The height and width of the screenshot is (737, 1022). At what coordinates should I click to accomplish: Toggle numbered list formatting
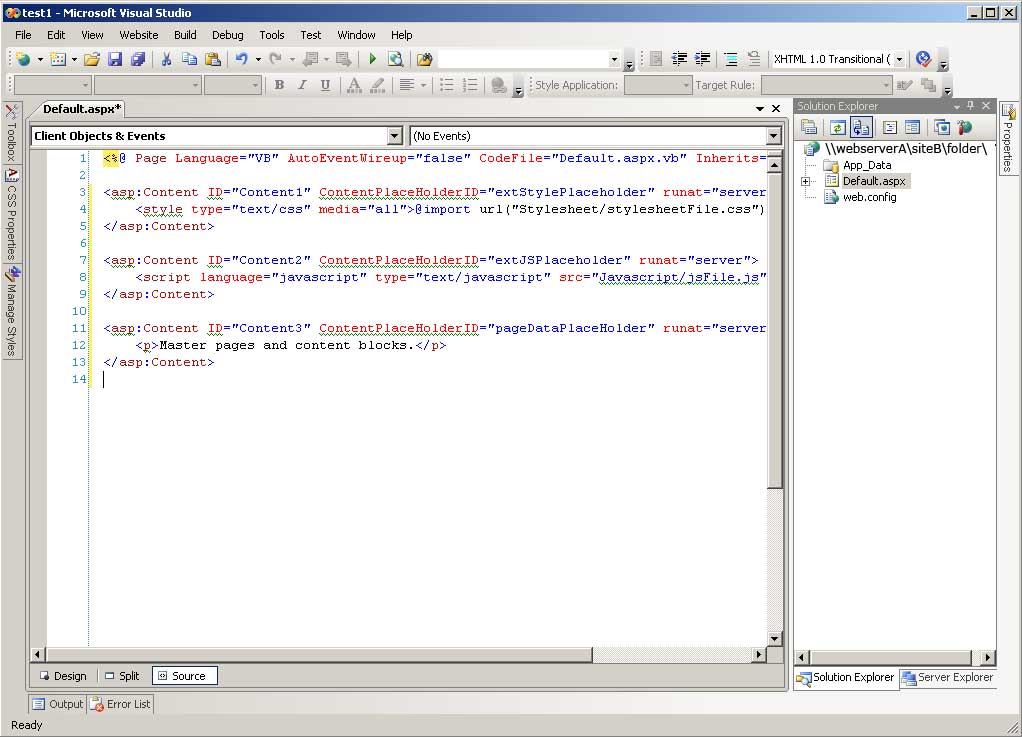click(469, 85)
